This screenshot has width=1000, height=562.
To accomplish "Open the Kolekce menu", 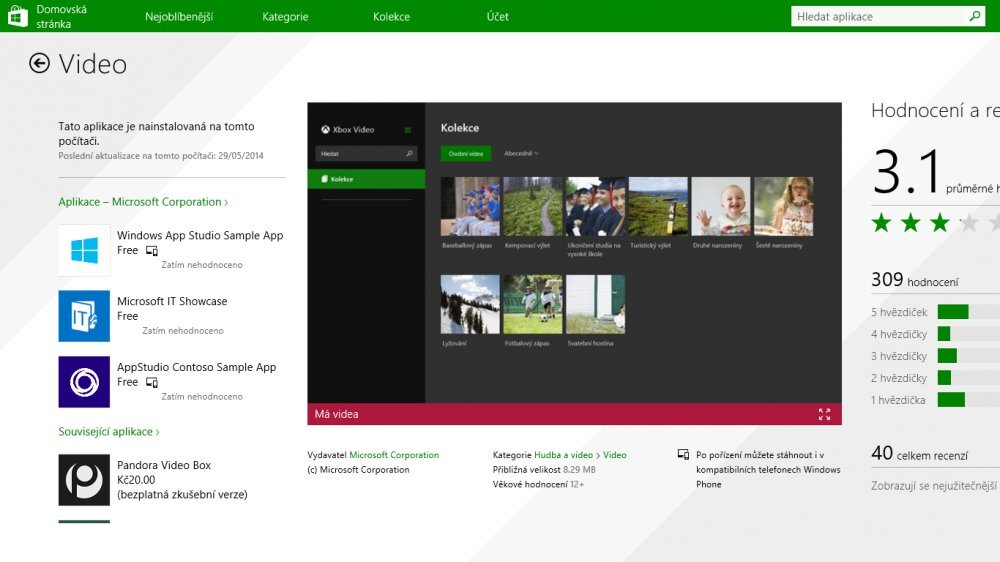I will [392, 17].
